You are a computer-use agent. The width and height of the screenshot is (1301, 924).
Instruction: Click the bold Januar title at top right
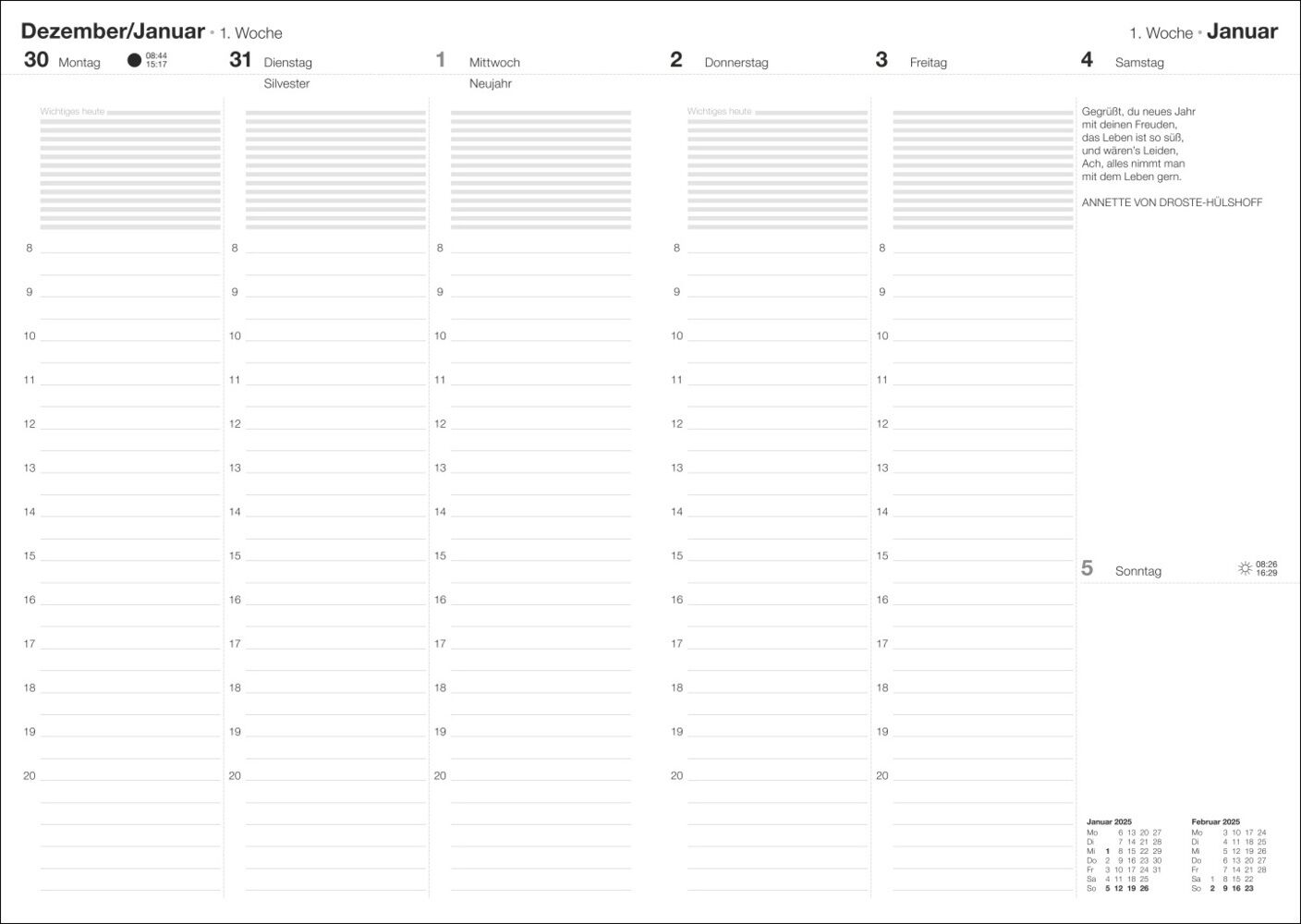1242,31
